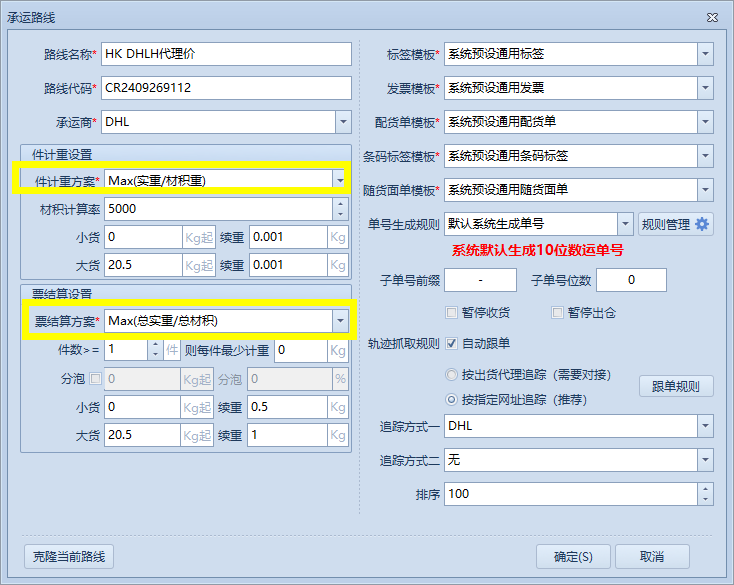Click the 路线名称 input field
The height and width of the screenshot is (585, 734).
tap(226, 54)
